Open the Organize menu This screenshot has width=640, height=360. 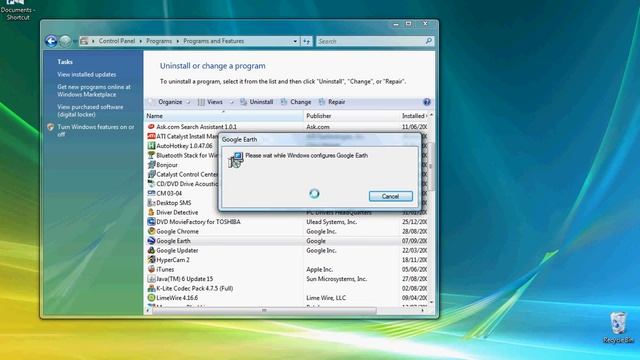pos(170,102)
